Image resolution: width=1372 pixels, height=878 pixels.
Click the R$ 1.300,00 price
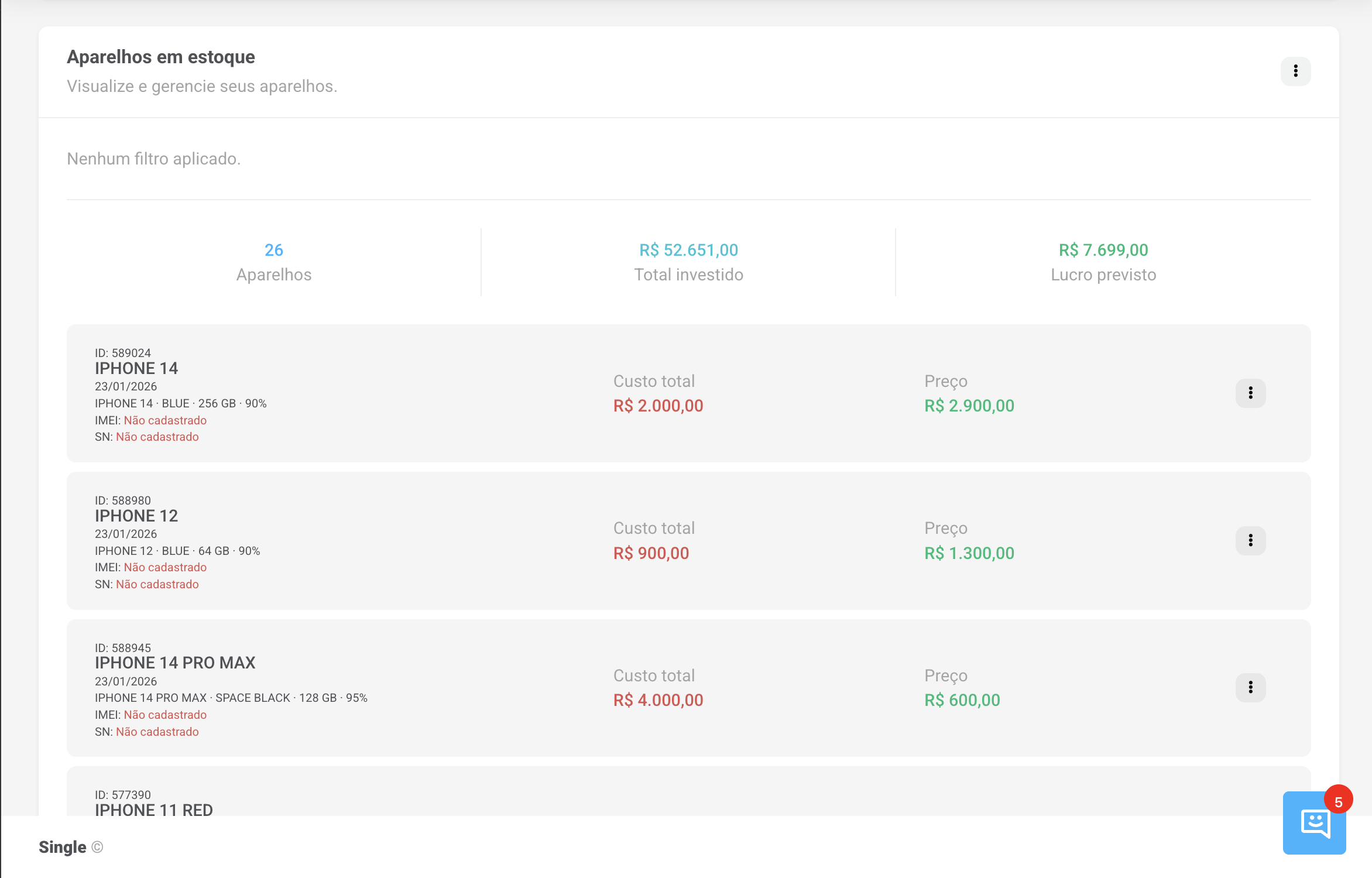coord(969,553)
